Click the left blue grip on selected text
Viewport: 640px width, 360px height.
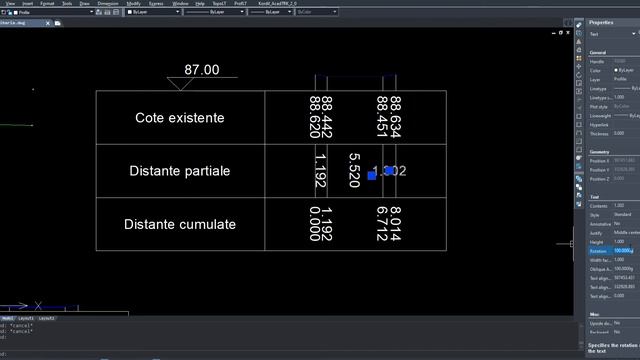point(372,176)
